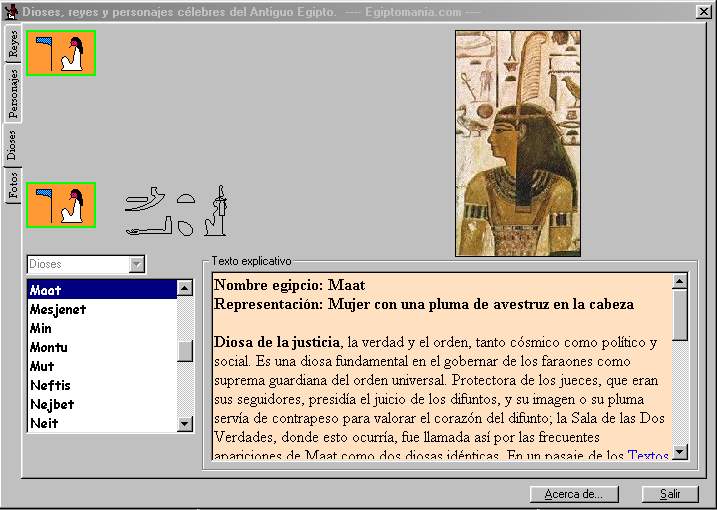The height and width of the screenshot is (510, 717).
Task: Select Mesjenet in the gods list
Action: click(x=102, y=309)
